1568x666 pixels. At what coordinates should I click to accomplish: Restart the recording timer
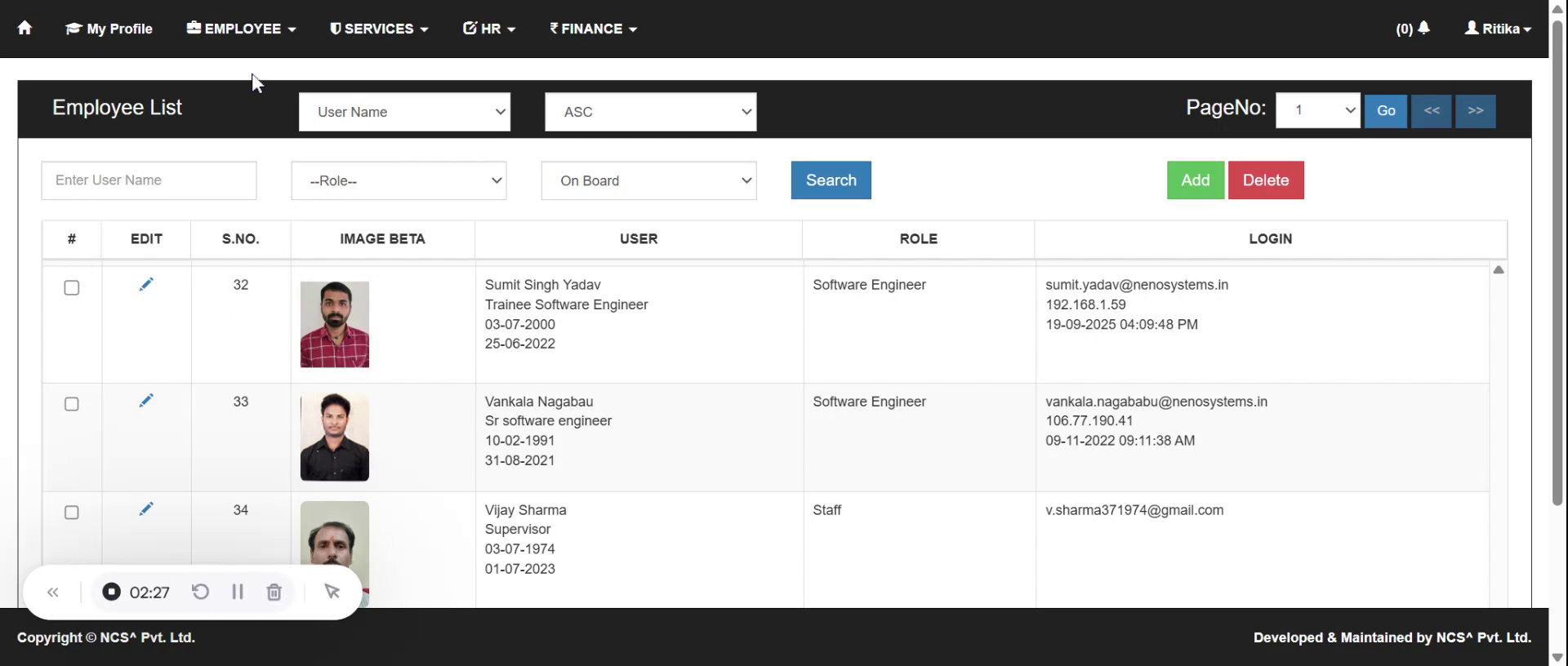pyautogui.click(x=200, y=592)
